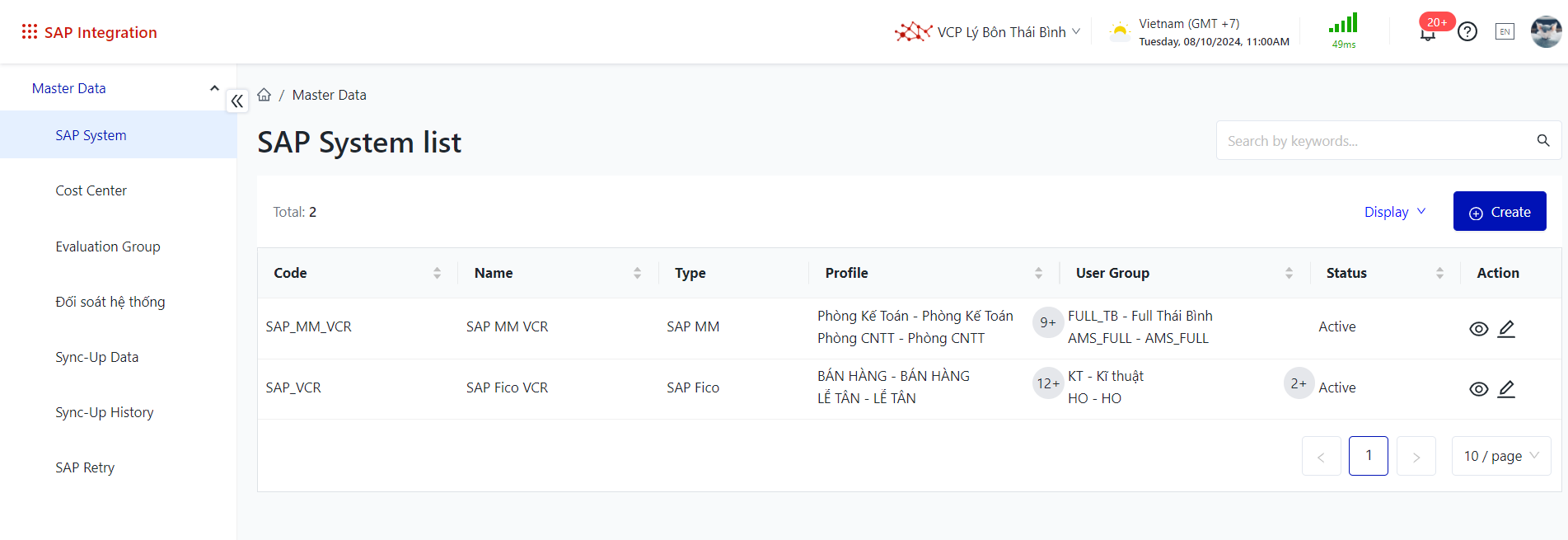Edit the SAP_VCR row with pencil icon

[x=1506, y=388]
